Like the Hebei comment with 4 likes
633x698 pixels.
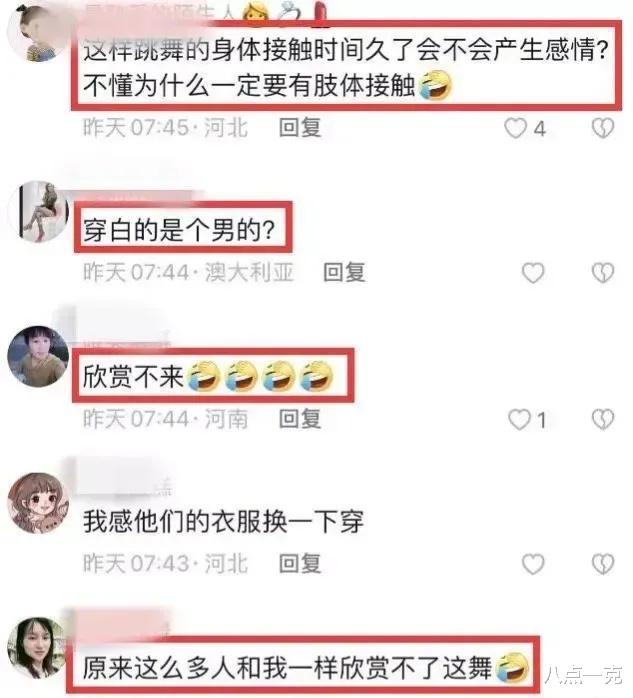(x=515, y=128)
